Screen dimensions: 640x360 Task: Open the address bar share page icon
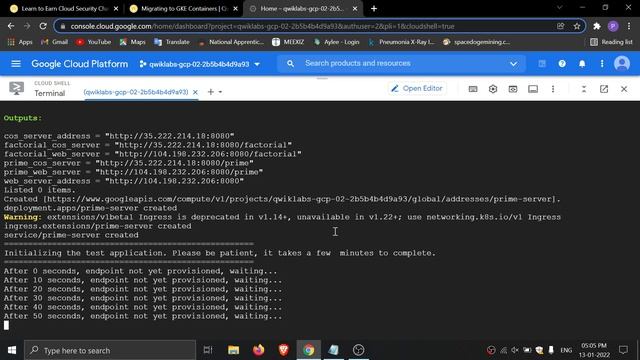click(560, 26)
